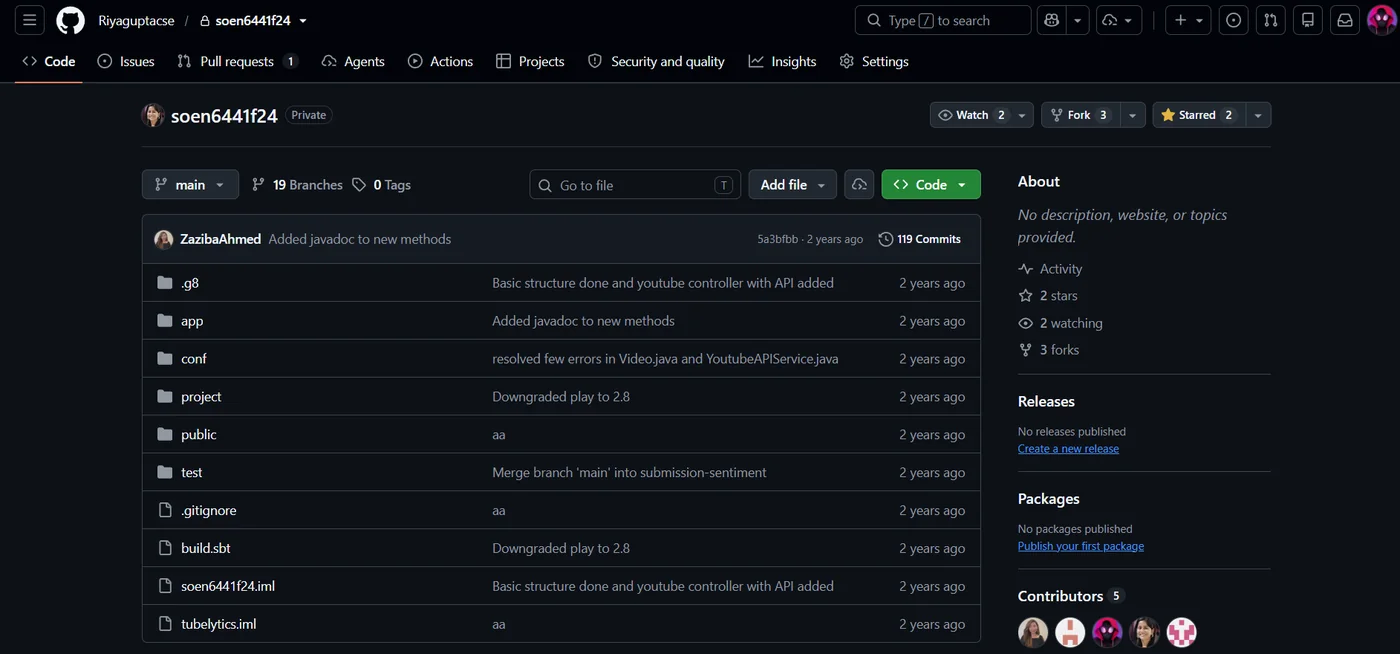1400x654 pixels.
Task: Go to GitHub home via logo
Action: (x=70, y=20)
